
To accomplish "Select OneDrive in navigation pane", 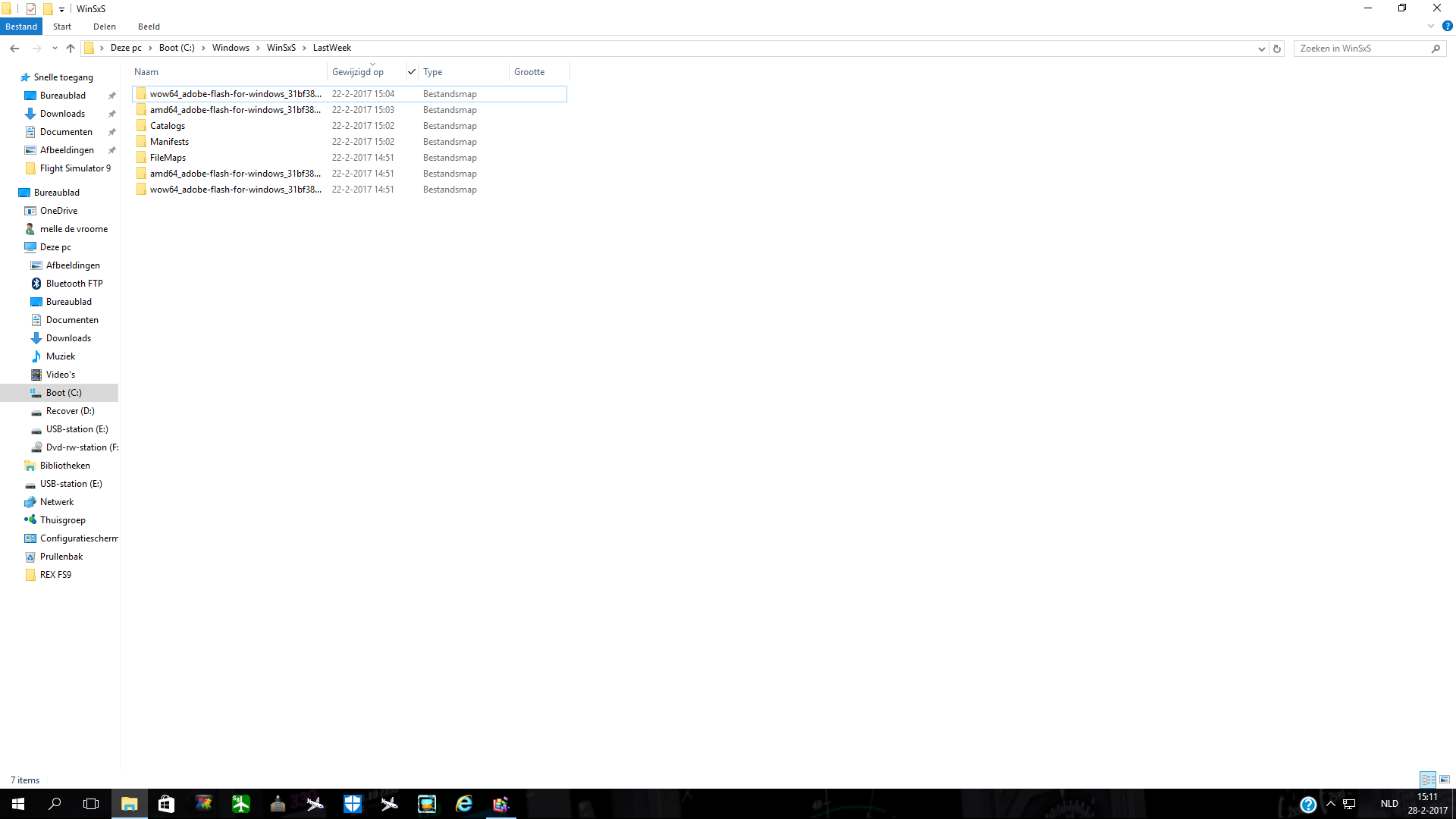I will pos(58,211).
